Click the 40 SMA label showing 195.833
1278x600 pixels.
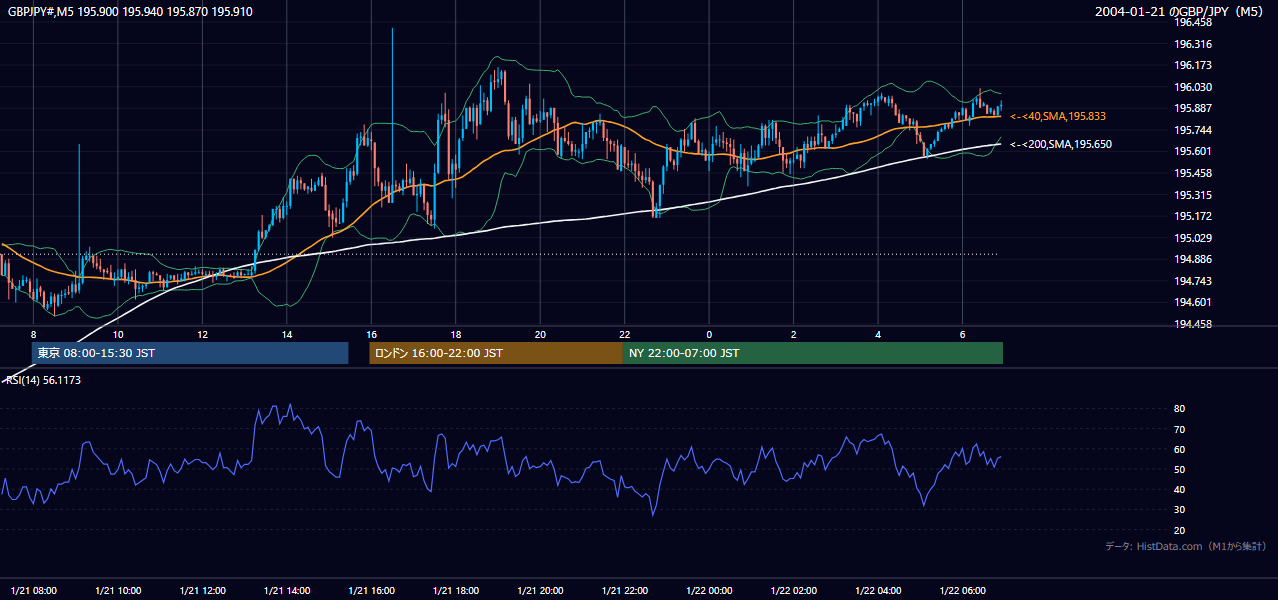point(1057,116)
